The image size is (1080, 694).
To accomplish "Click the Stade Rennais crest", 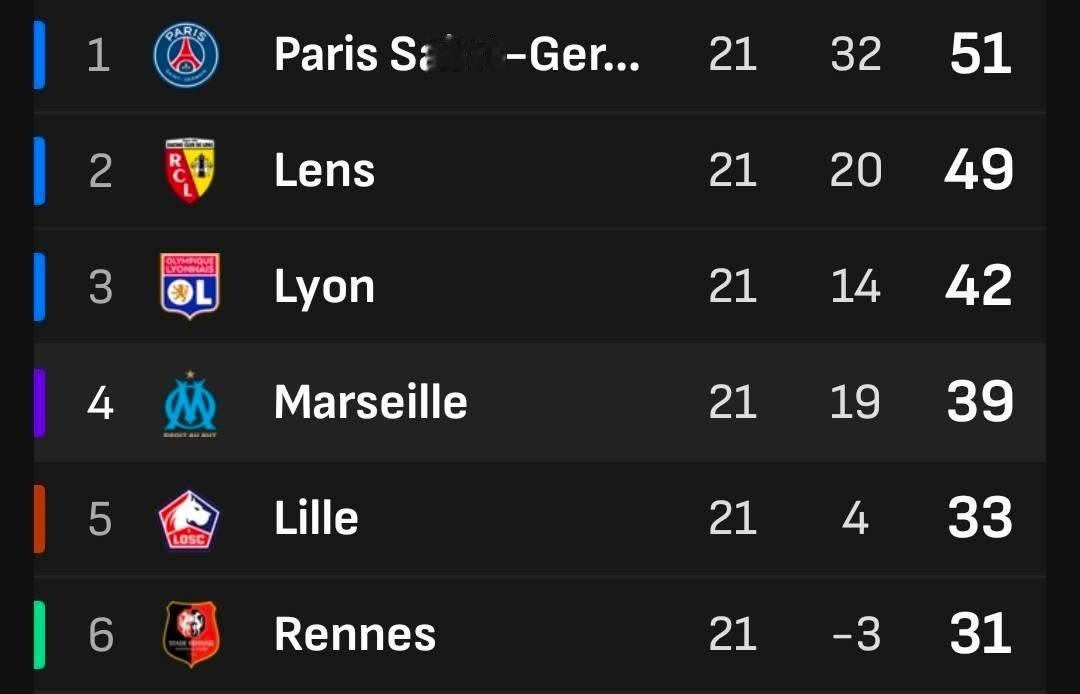I will coord(191,634).
